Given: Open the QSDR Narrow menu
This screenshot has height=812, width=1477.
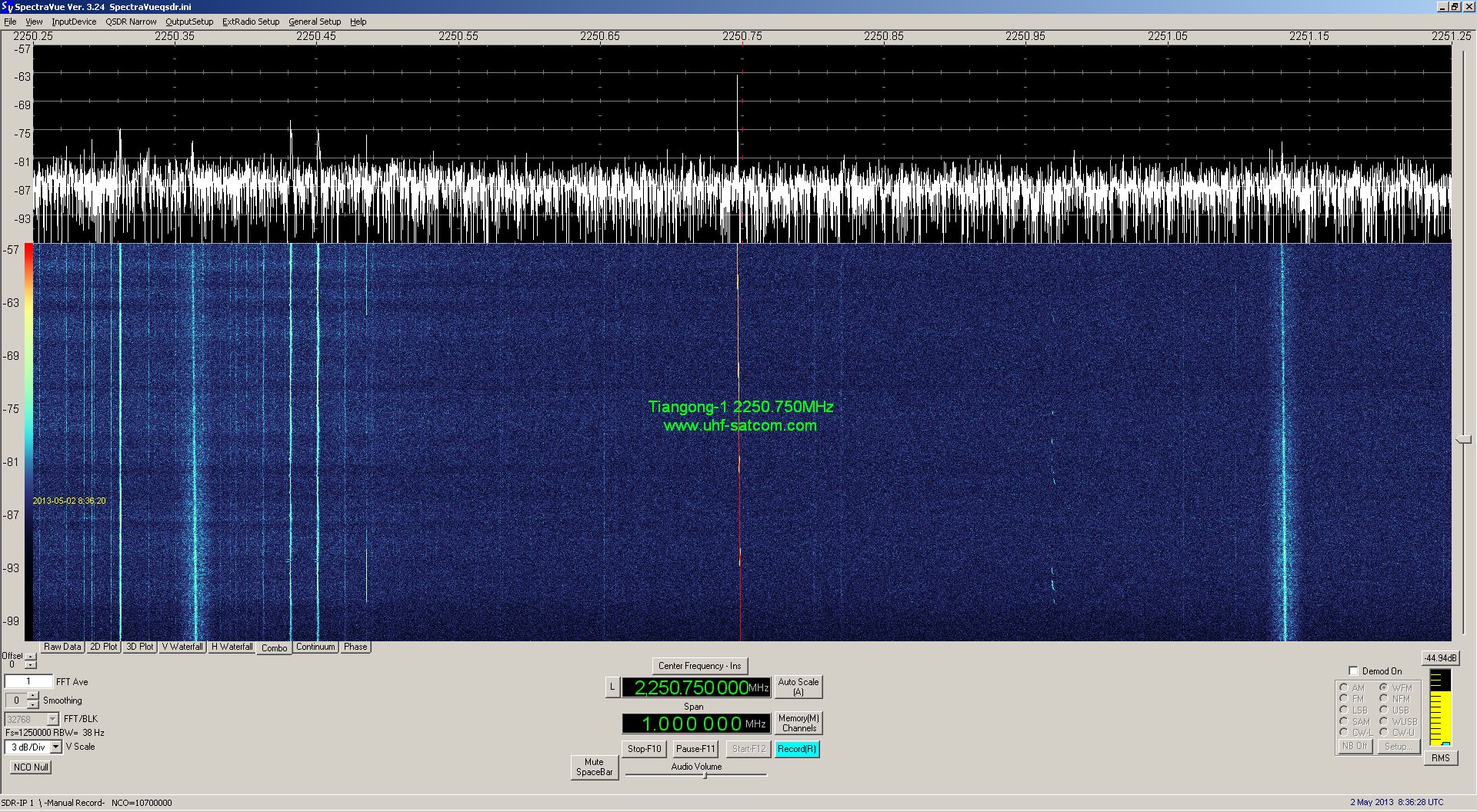Looking at the screenshot, I should click(131, 22).
